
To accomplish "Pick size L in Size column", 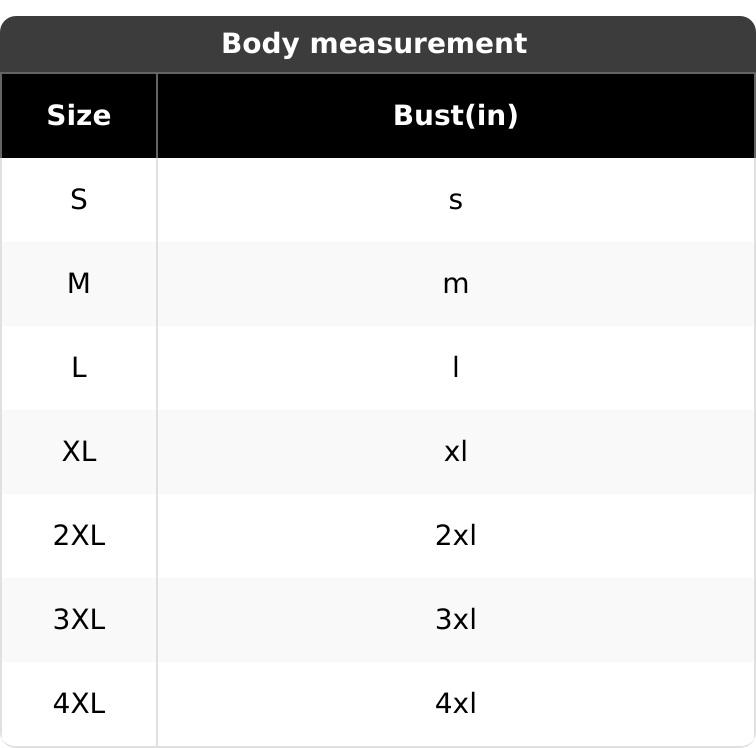I will (78, 368).
